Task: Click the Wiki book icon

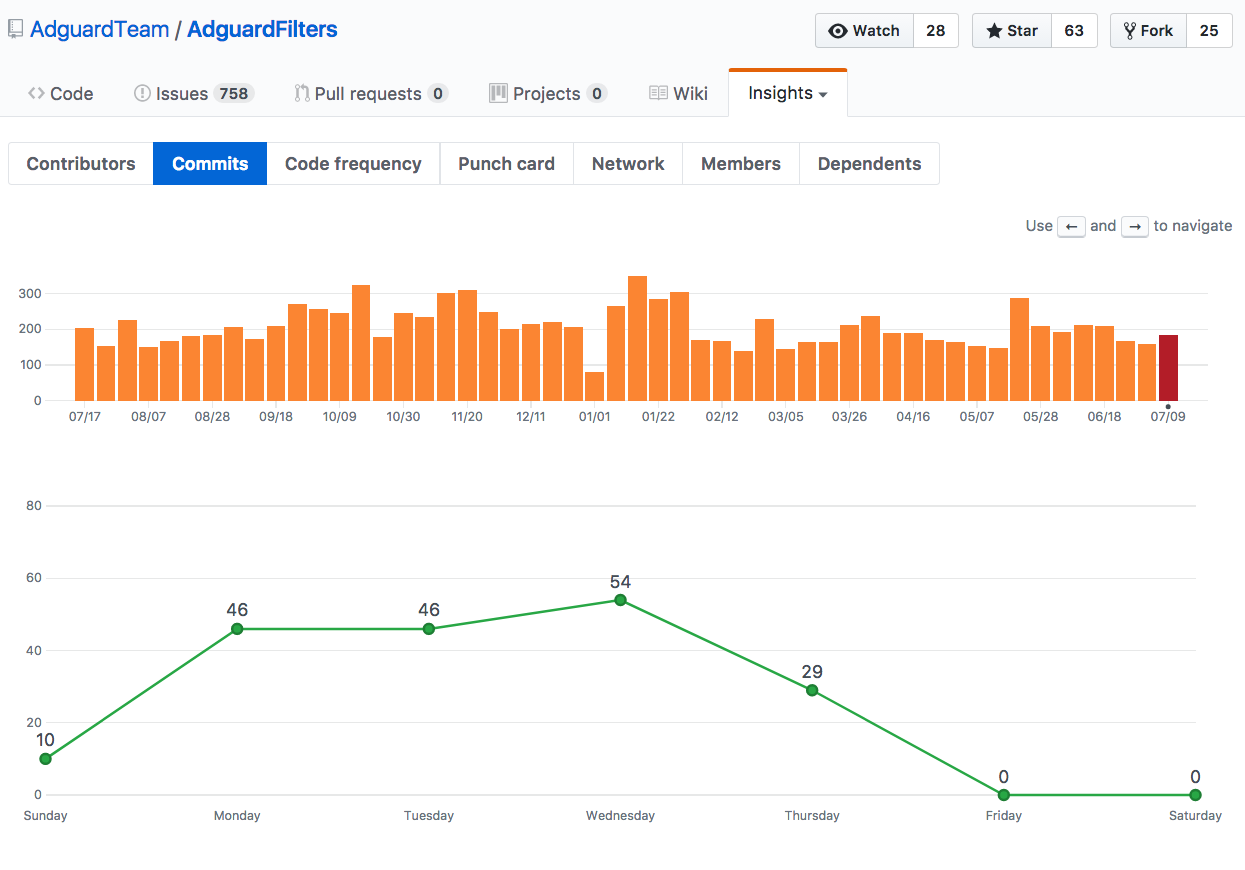Action: tap(658, 93)
